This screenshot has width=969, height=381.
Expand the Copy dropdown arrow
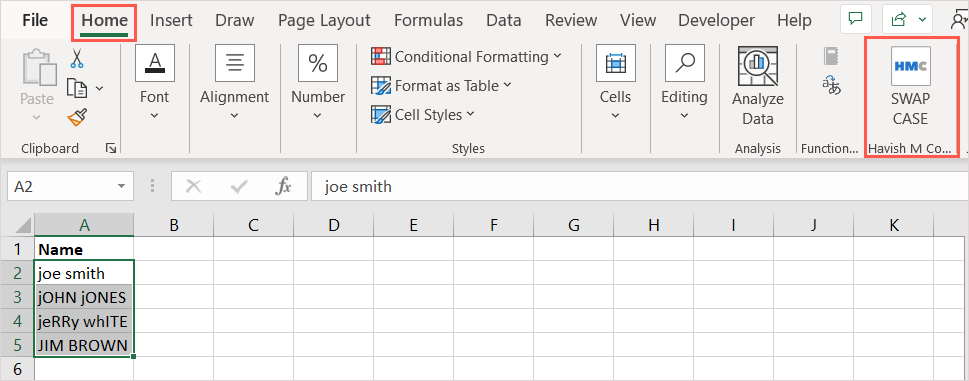[x=99, y=89]
